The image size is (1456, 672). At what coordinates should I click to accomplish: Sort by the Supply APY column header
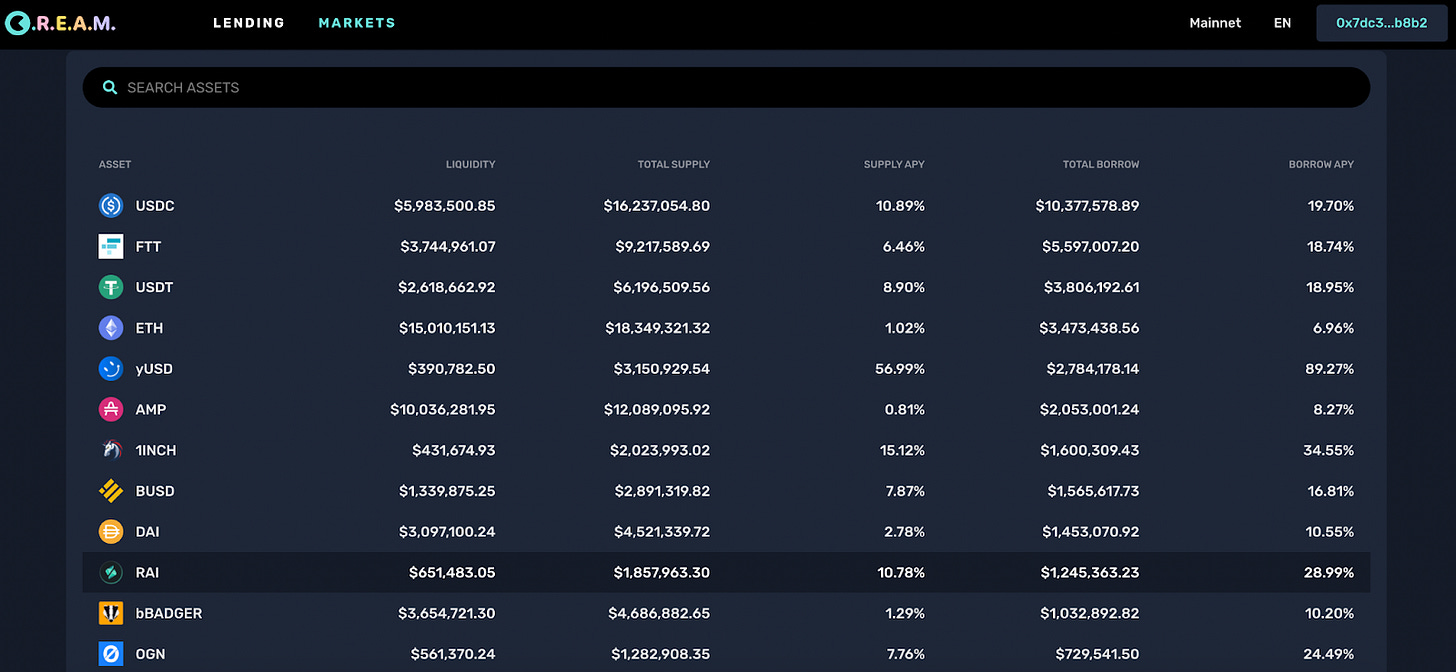pos(894,164)
